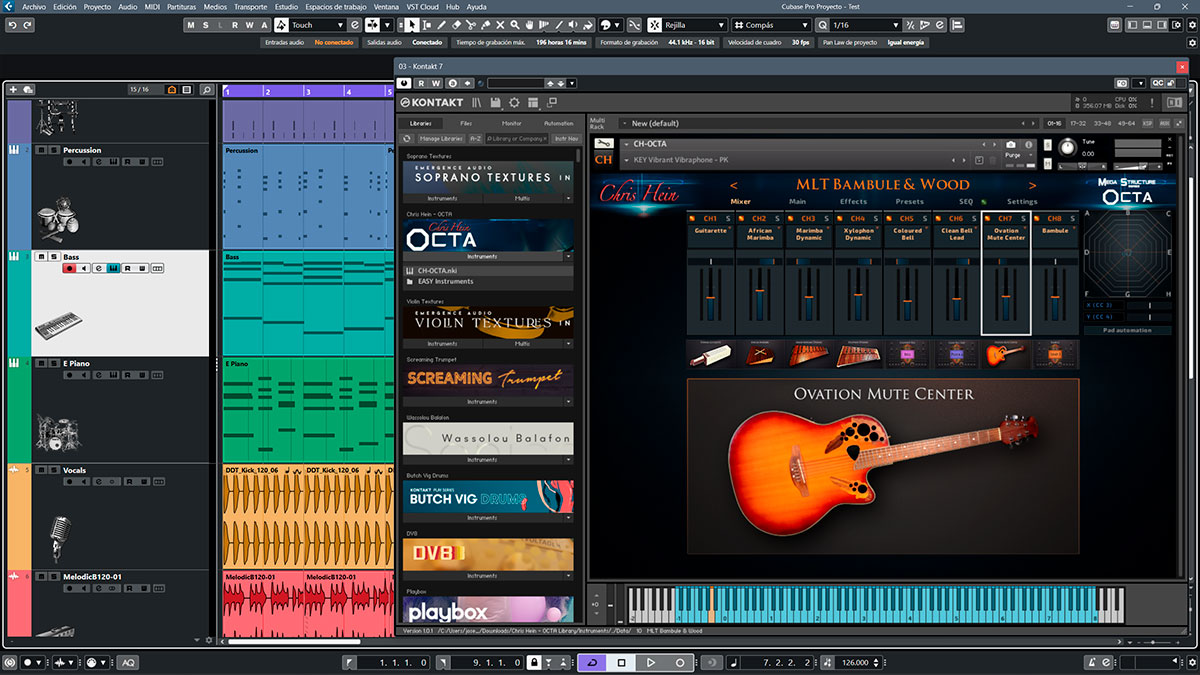Click the CH-OCTA wrench edit icon
Image resolution: width=1200 pixels, height=675 pixels.
tap(604, 143)
